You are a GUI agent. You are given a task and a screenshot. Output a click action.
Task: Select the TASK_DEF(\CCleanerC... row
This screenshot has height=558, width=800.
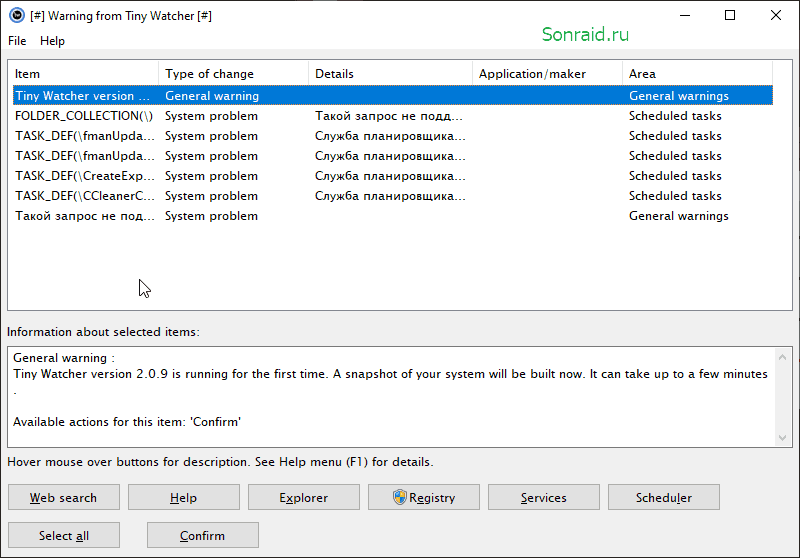393,196
